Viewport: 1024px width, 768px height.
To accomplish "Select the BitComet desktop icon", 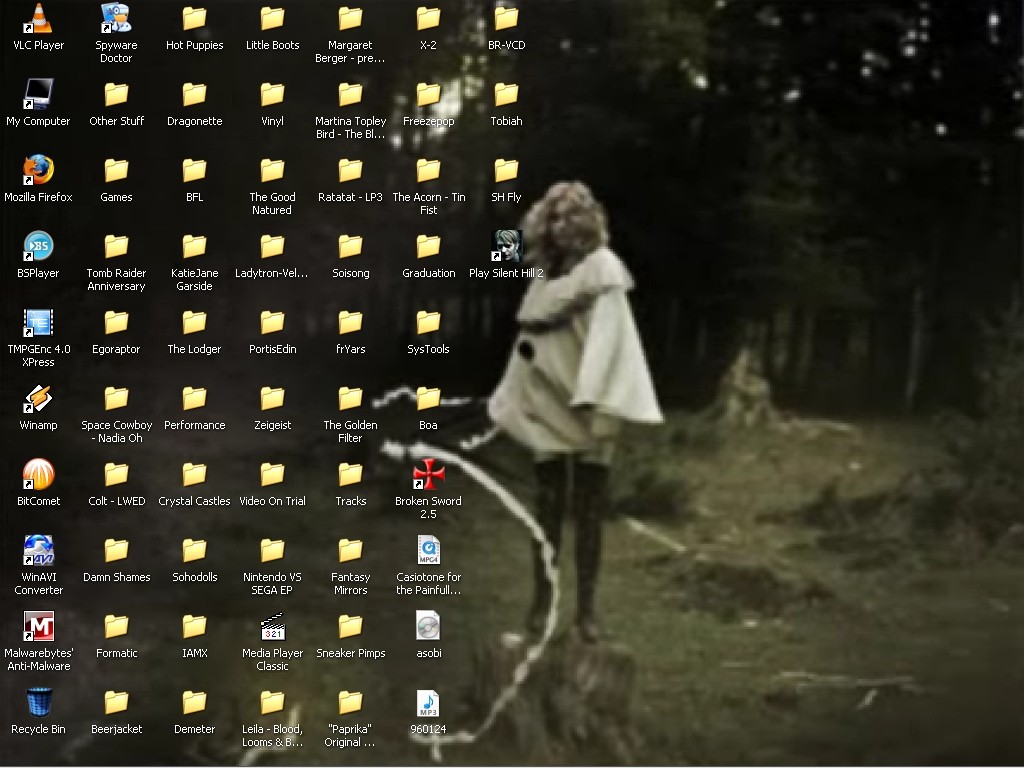I will tap(38, 475).
